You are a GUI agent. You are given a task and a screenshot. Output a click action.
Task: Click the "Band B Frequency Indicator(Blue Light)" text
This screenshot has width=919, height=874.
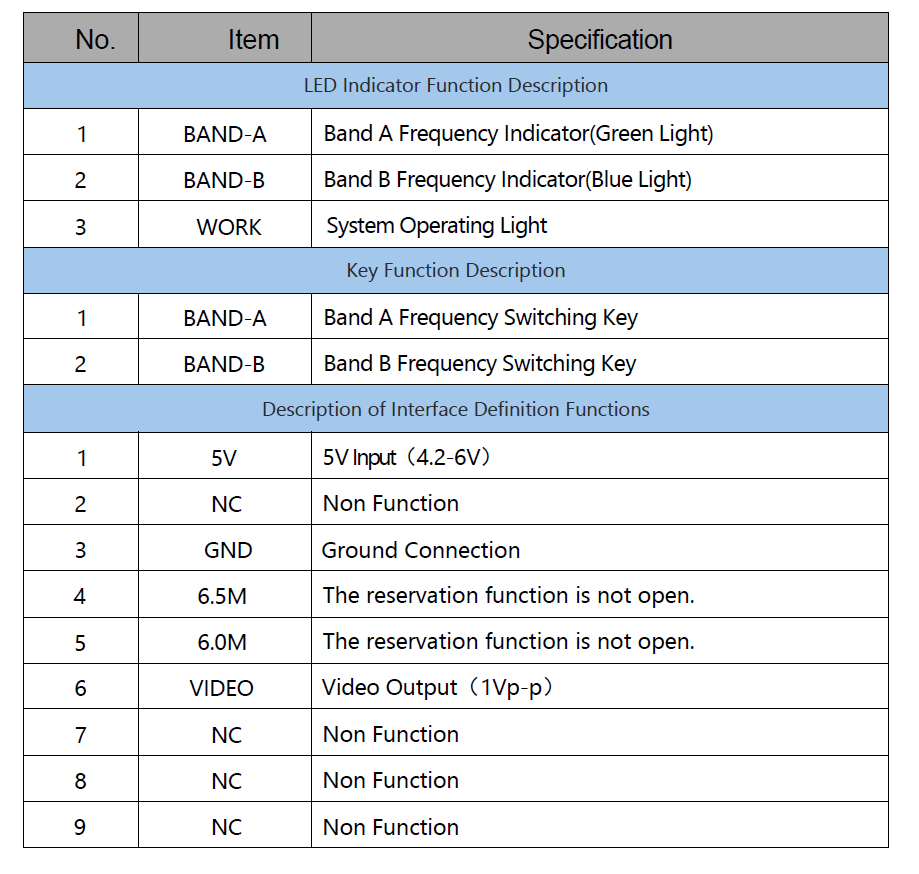click(507, 180)
